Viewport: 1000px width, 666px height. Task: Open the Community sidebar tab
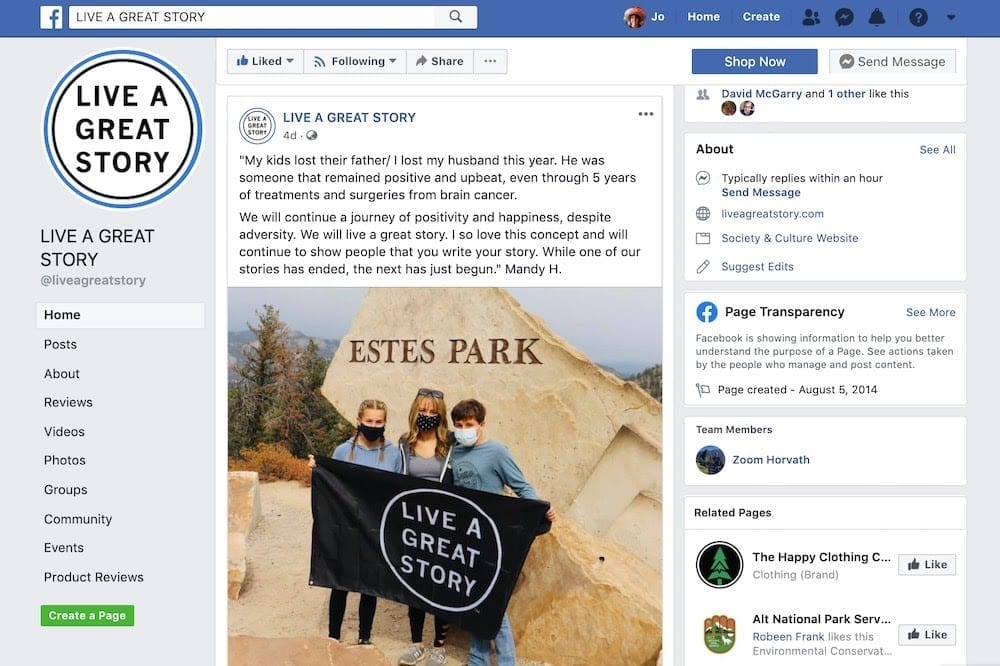pos(78,519)
